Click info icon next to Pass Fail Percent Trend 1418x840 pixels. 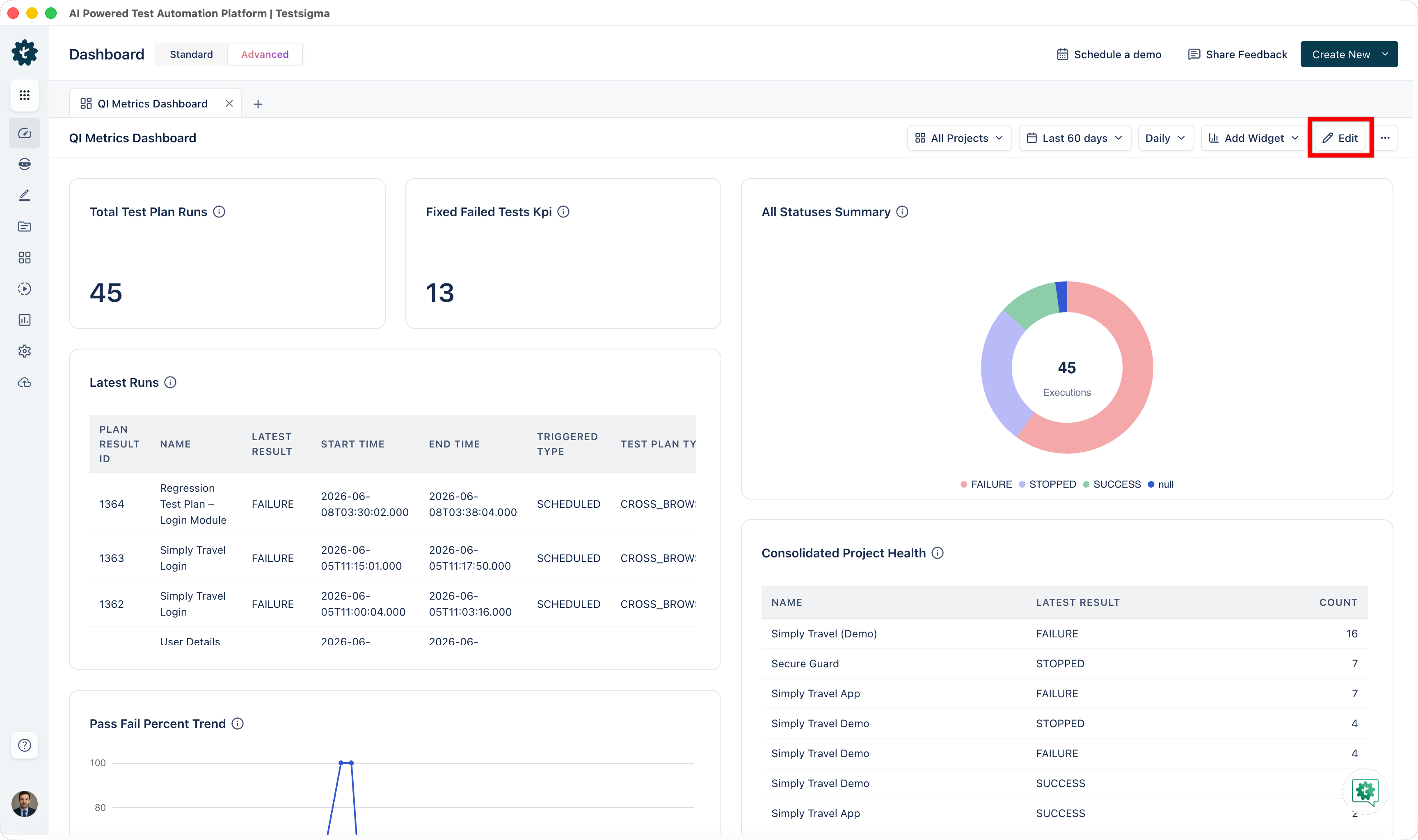(238, 724)
